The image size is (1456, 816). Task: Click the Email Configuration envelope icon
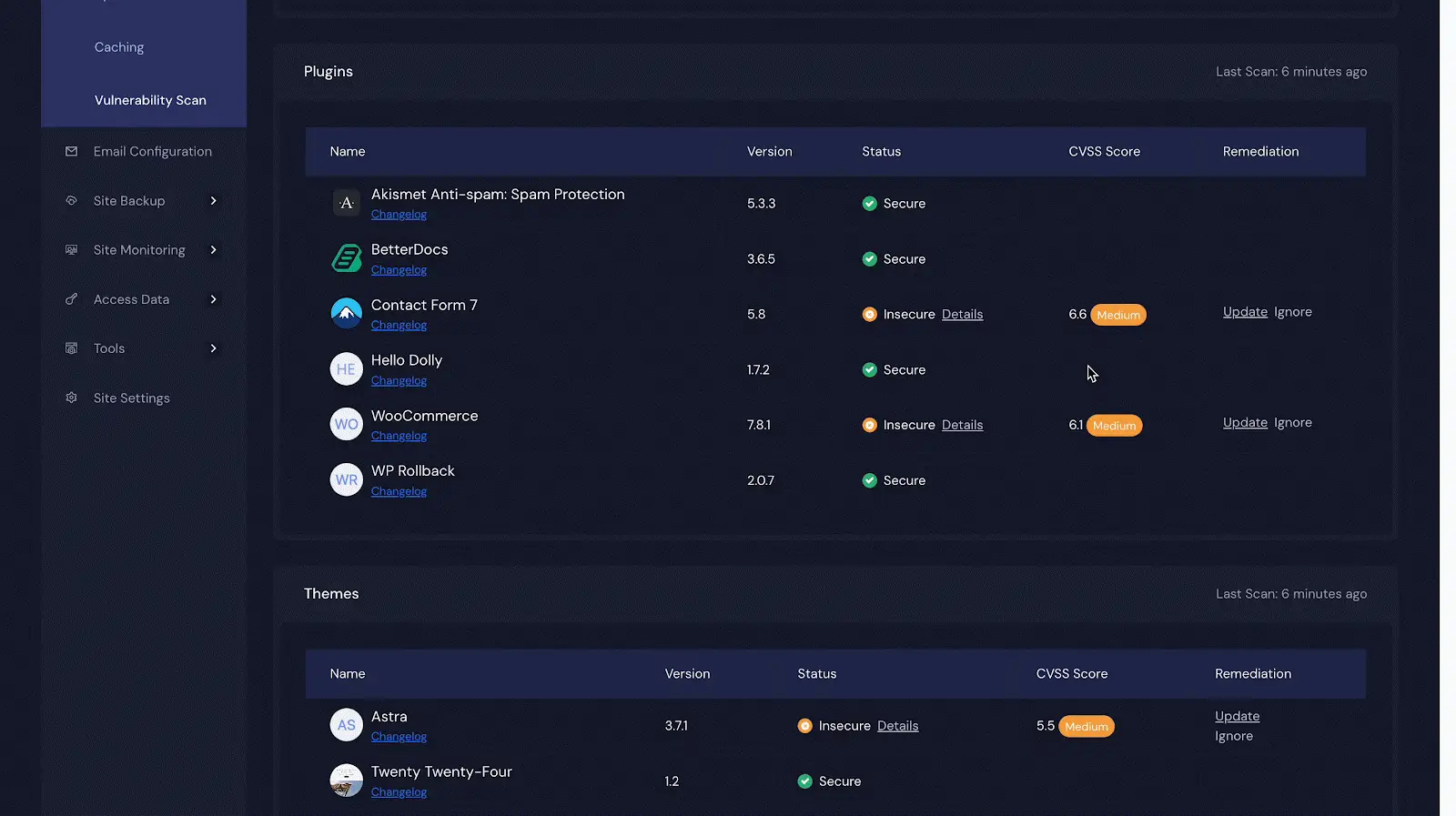point(71,151)
